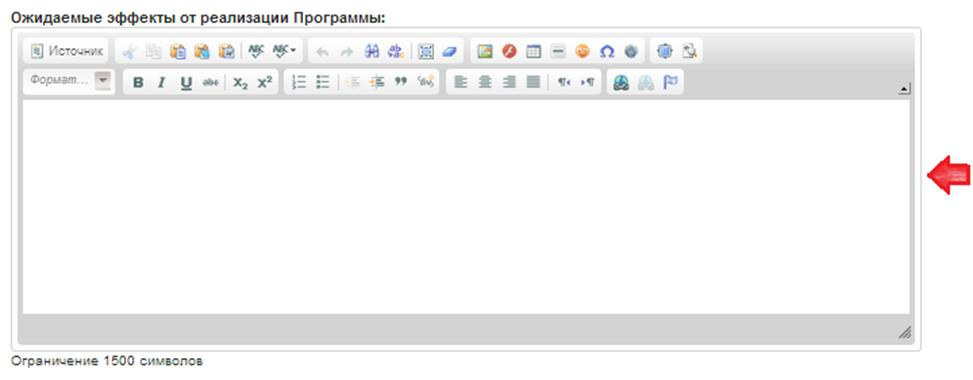This screenshot has width=973, height=380.
Task: Click the editor resize grip handle
Action: [905, 333]
